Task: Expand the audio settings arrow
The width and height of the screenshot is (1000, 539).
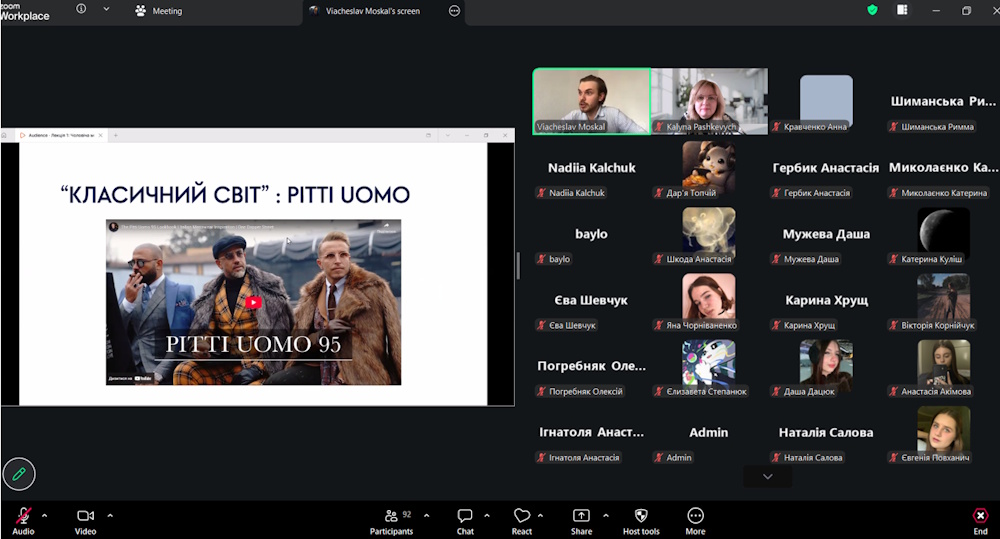Action: pos(45,515)
